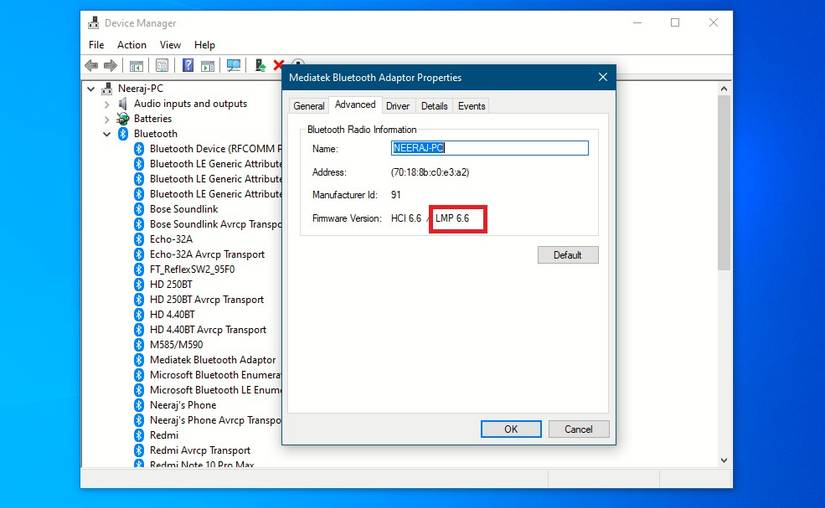Open the Events tab
Image resolution: width=825 pixels, height=508 pixels.
point(471,106)
